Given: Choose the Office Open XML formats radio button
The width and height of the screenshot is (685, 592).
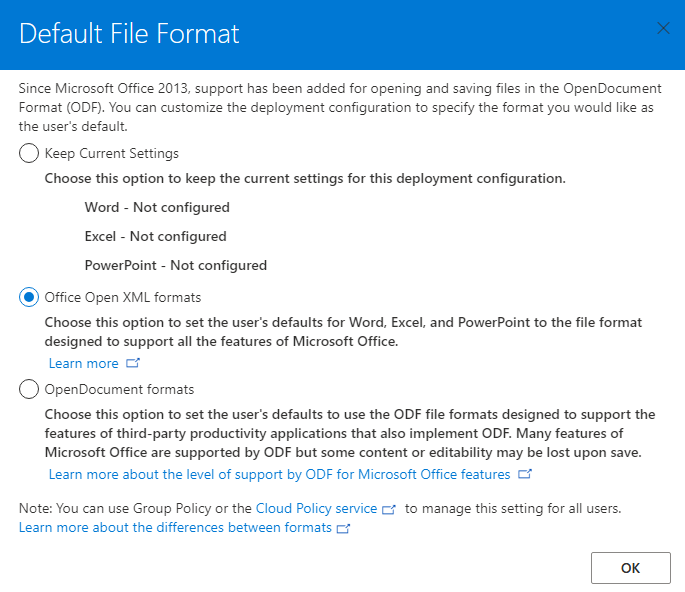Looking at the screenshot, I should pyautogui.click(x=29, y=298).
